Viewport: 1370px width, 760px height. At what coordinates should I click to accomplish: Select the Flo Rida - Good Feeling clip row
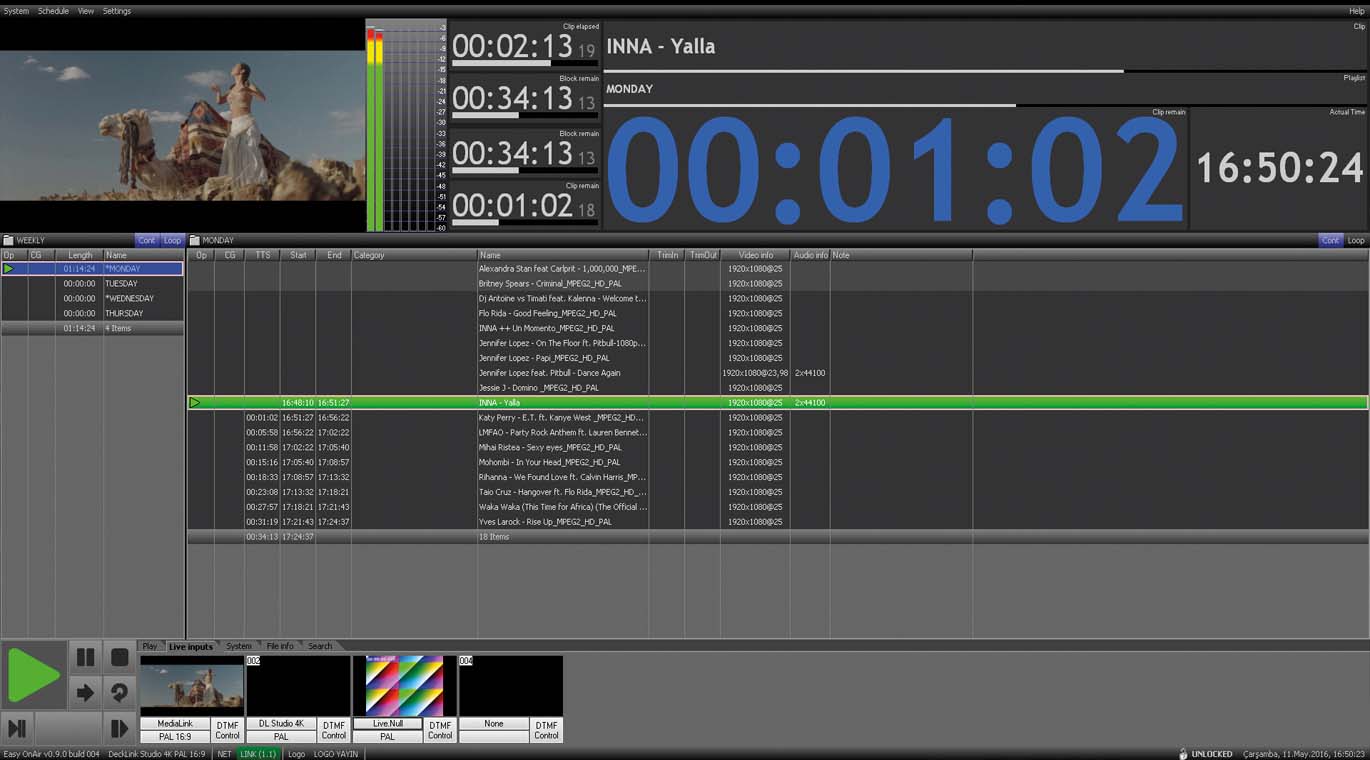(778, 313)
